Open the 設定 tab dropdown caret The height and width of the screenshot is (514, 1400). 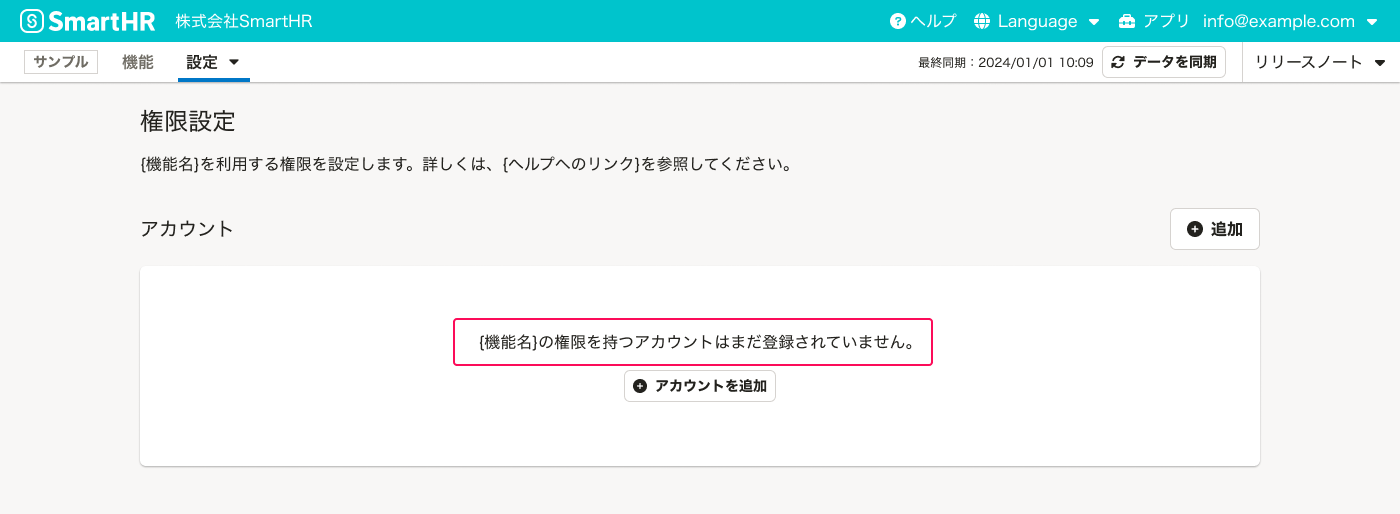click(234, 62)
